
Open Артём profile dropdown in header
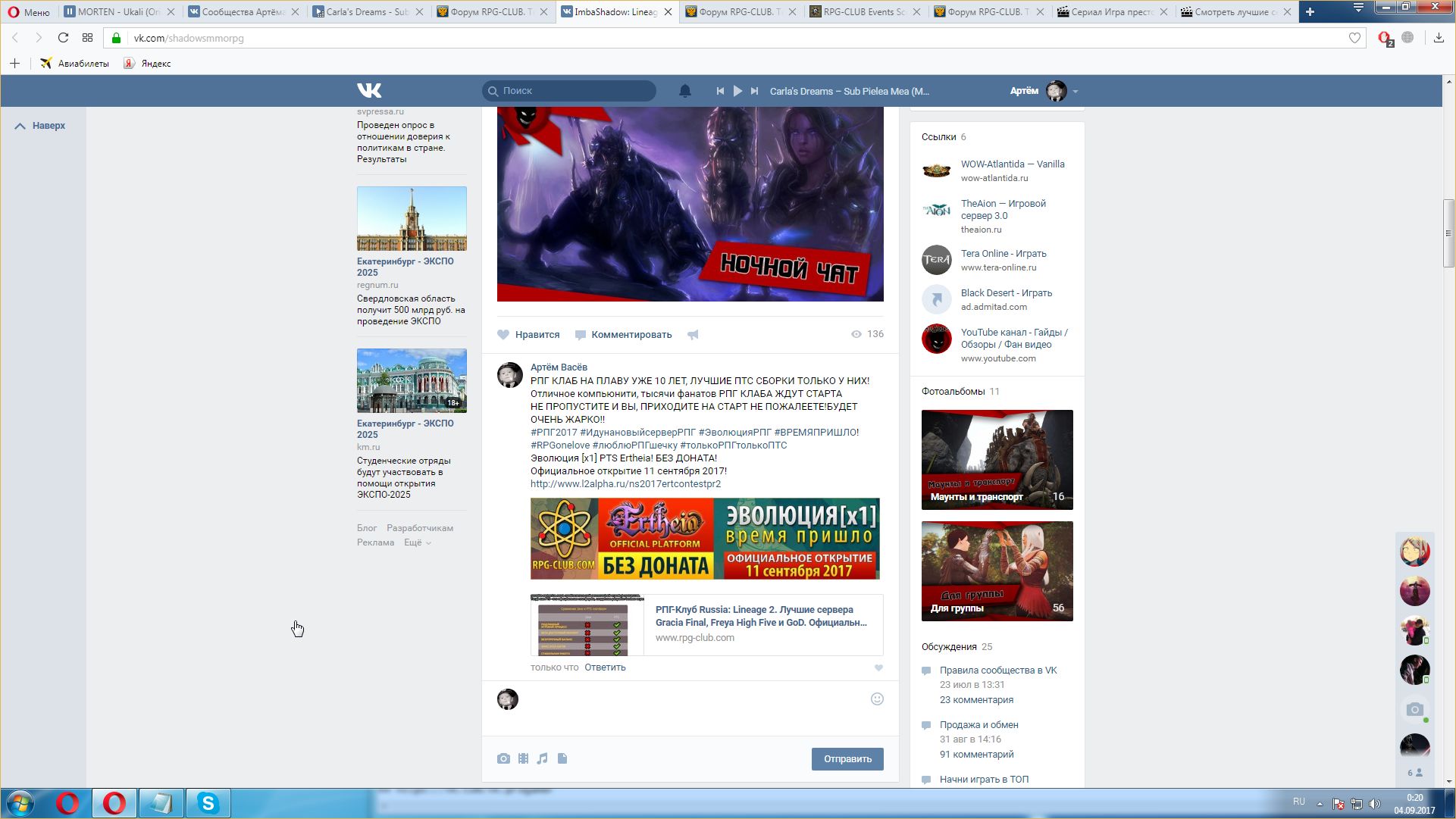pyautogui.click(x=1044, y=91)
